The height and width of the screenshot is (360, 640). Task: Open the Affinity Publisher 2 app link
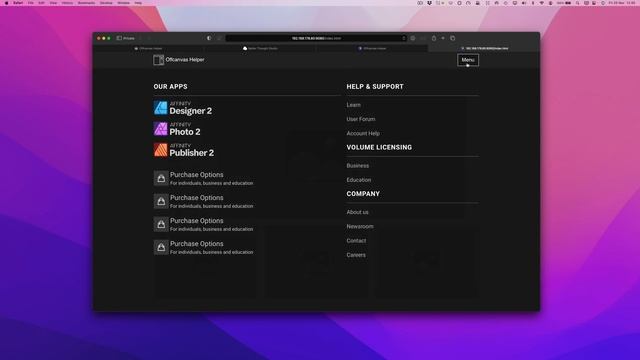[184, 150]
